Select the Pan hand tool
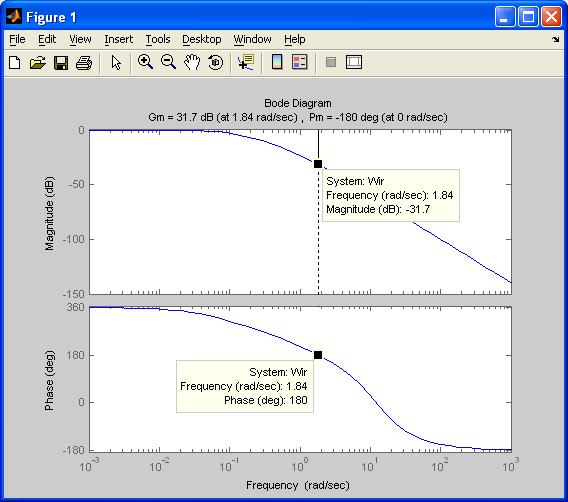568x502 pixels. (192, 62)
